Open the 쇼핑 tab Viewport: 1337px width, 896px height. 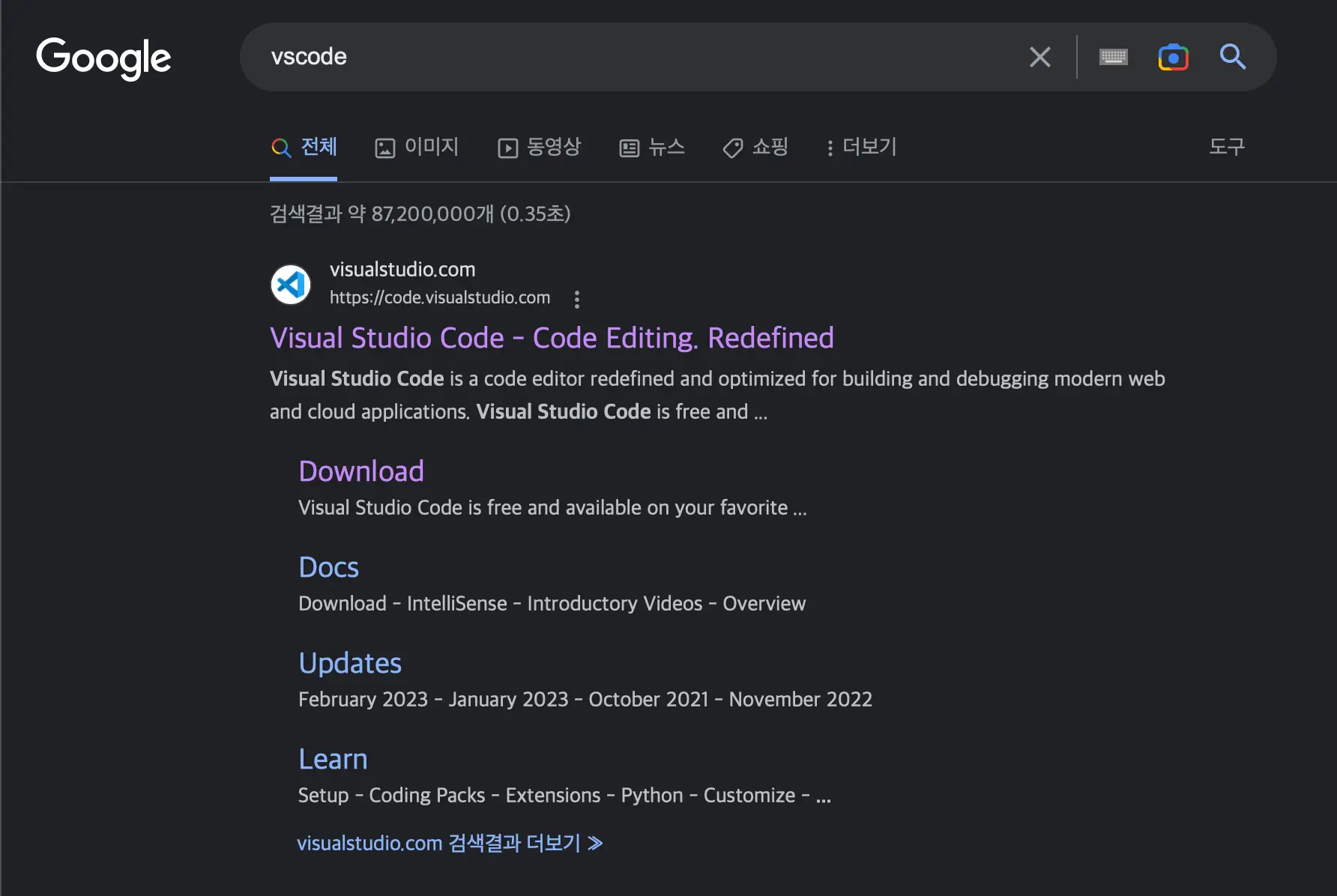tap(755, 147)
